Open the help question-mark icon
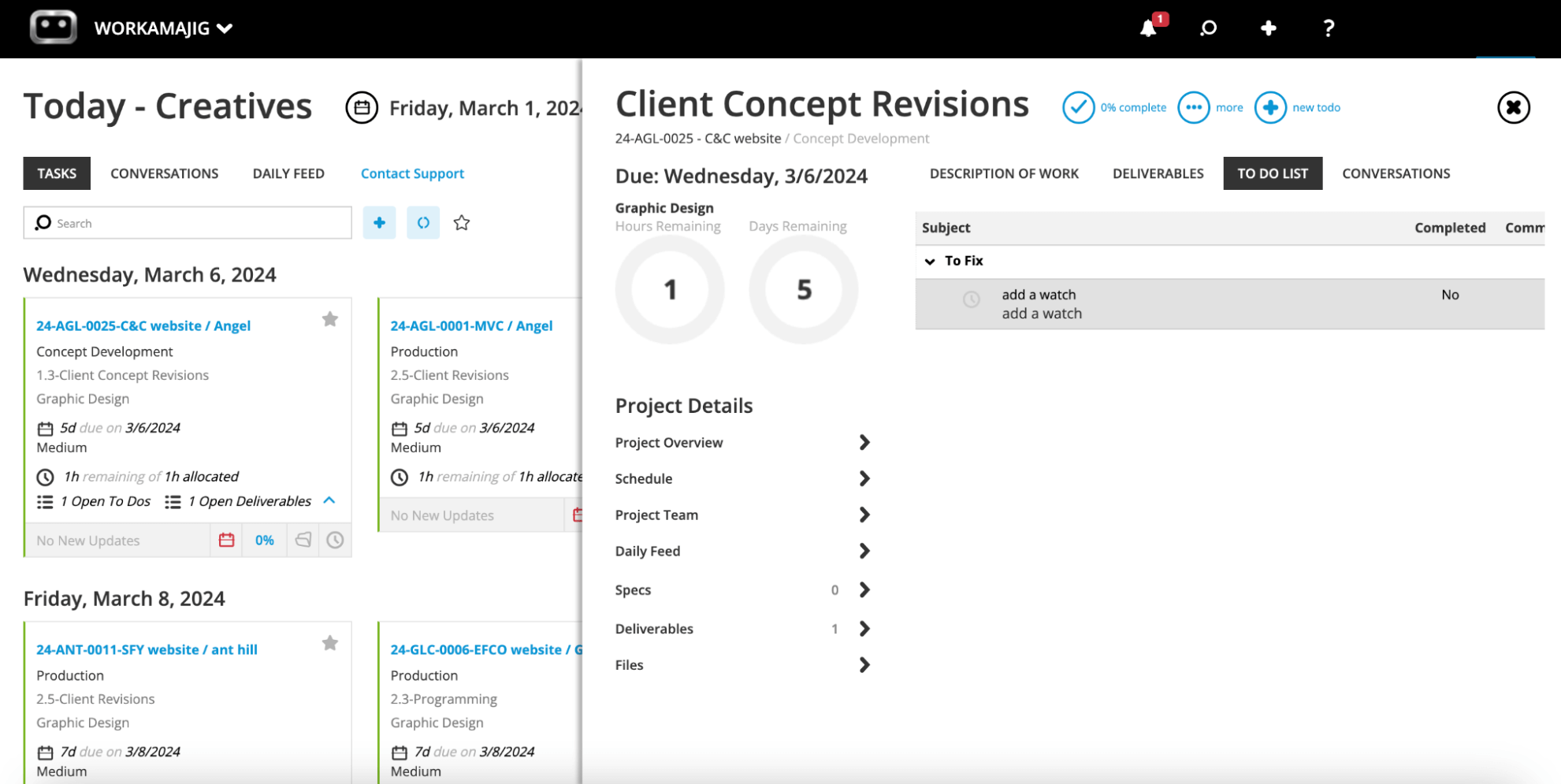Viewport: 1561px width, 784px height. tap(1329, 28)
